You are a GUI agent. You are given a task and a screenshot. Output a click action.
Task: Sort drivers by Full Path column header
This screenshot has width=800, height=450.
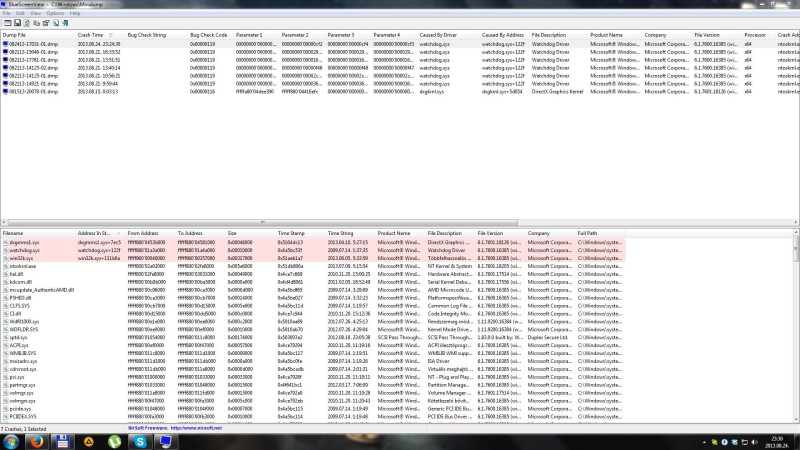pos(600,233)
